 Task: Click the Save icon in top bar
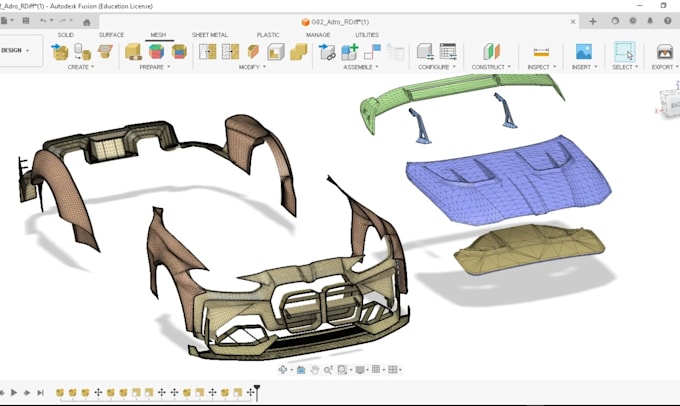(26, 20)
